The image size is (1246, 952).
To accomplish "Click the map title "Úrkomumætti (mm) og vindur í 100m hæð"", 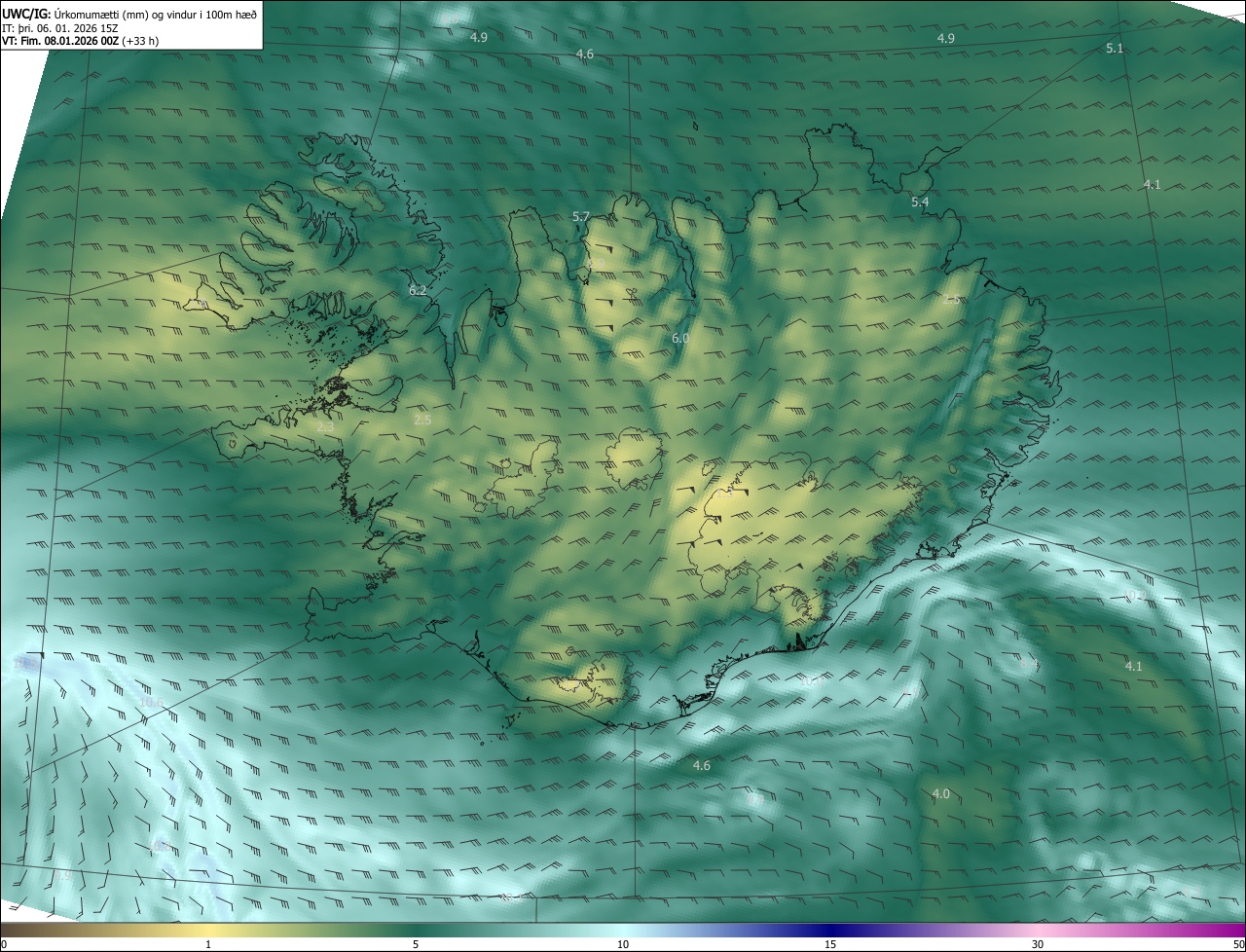I will click(154, 13).
